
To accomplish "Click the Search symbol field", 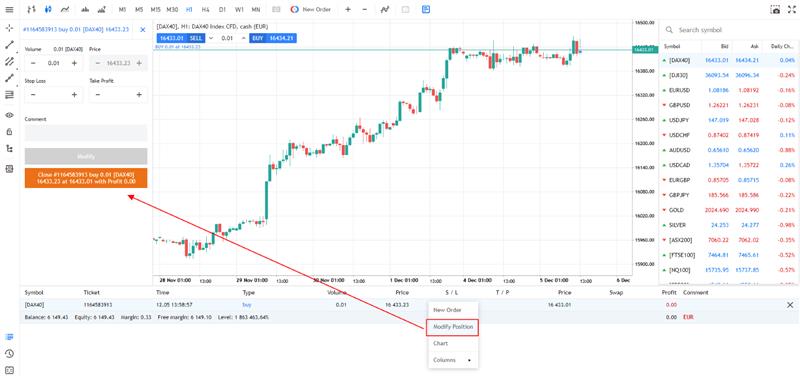I will 730,30.
